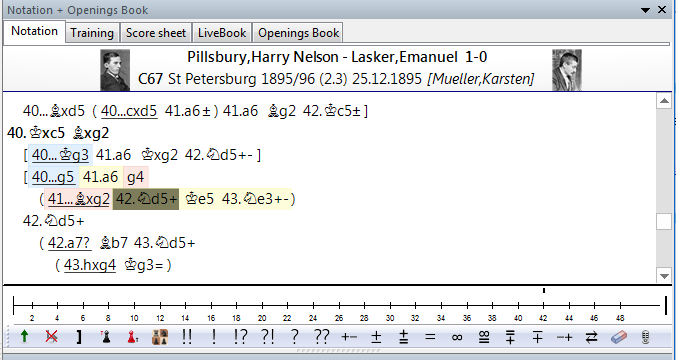Promote variation with the green up arrow
676x360 pixels.
(x=25, y=336)
